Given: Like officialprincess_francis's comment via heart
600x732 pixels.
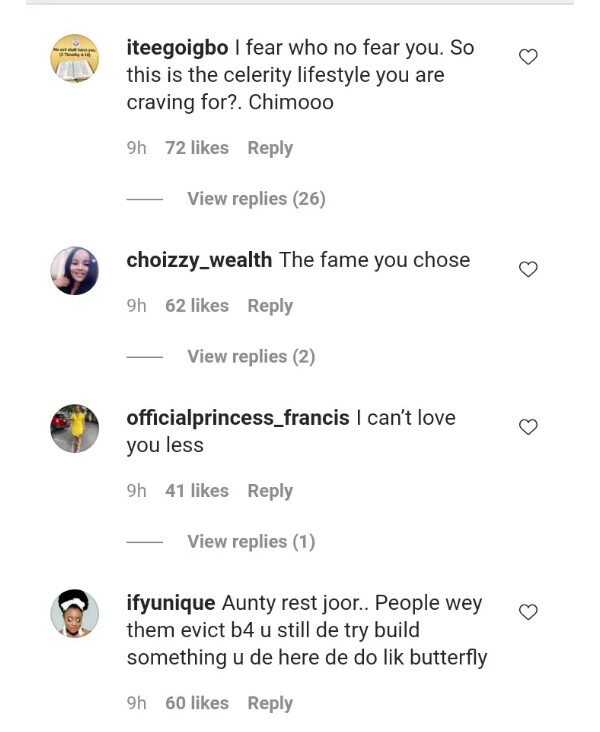Looking at the screenshot, I should [528, 427].
